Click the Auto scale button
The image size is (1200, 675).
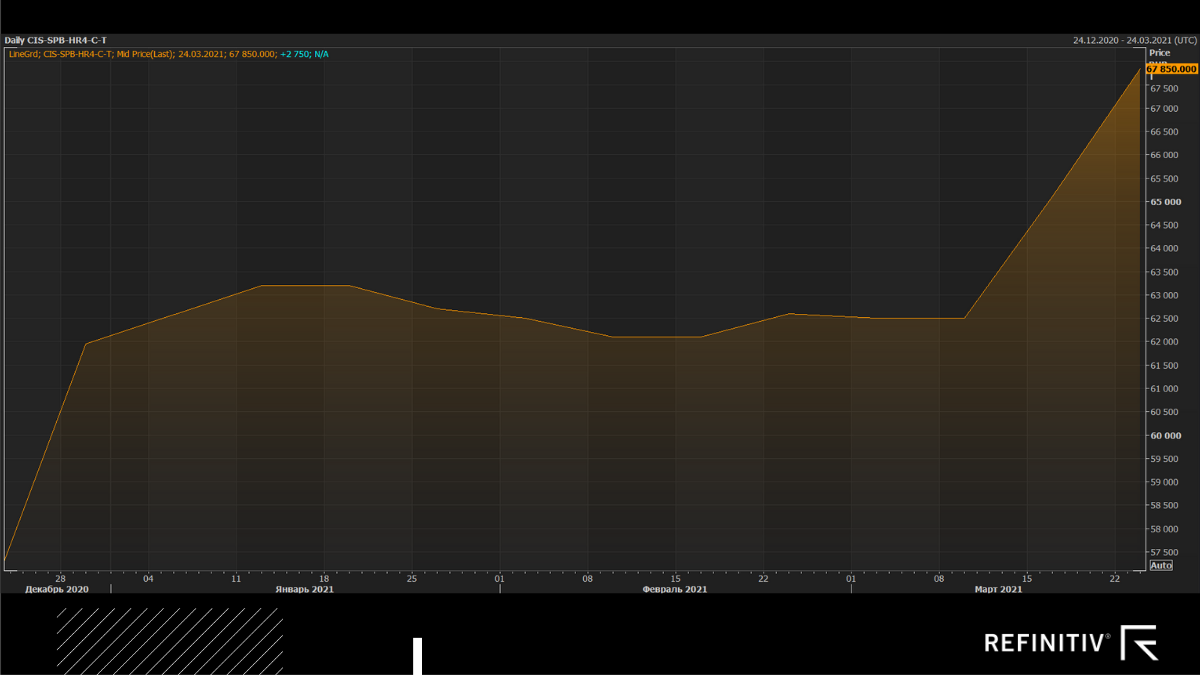(x=1161, y=565)
